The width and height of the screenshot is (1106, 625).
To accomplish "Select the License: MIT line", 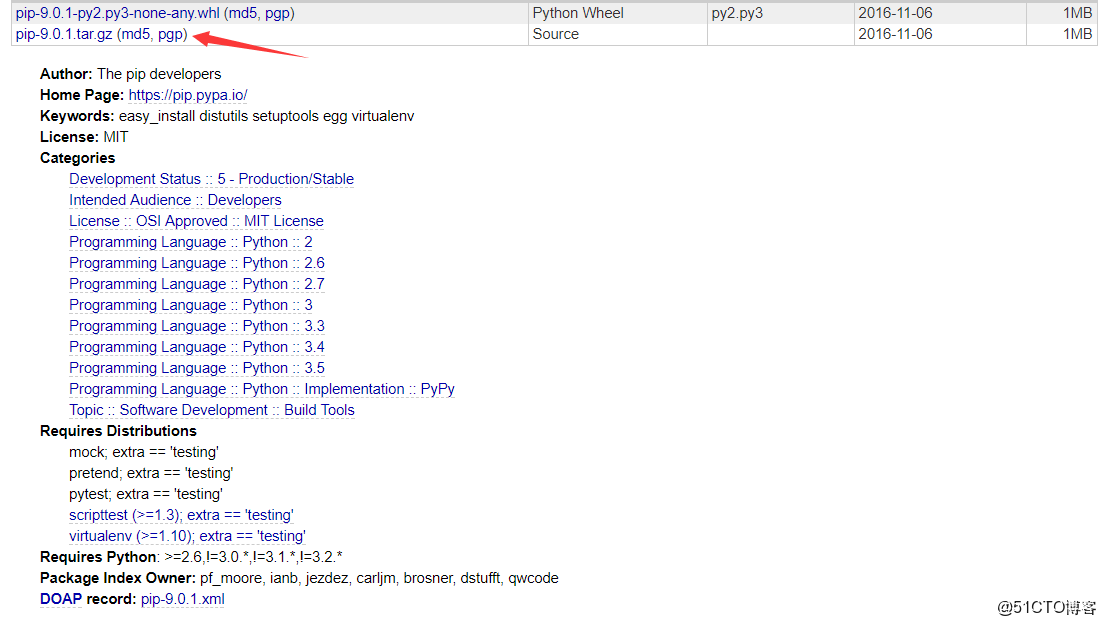I will (x=84, y=137).
